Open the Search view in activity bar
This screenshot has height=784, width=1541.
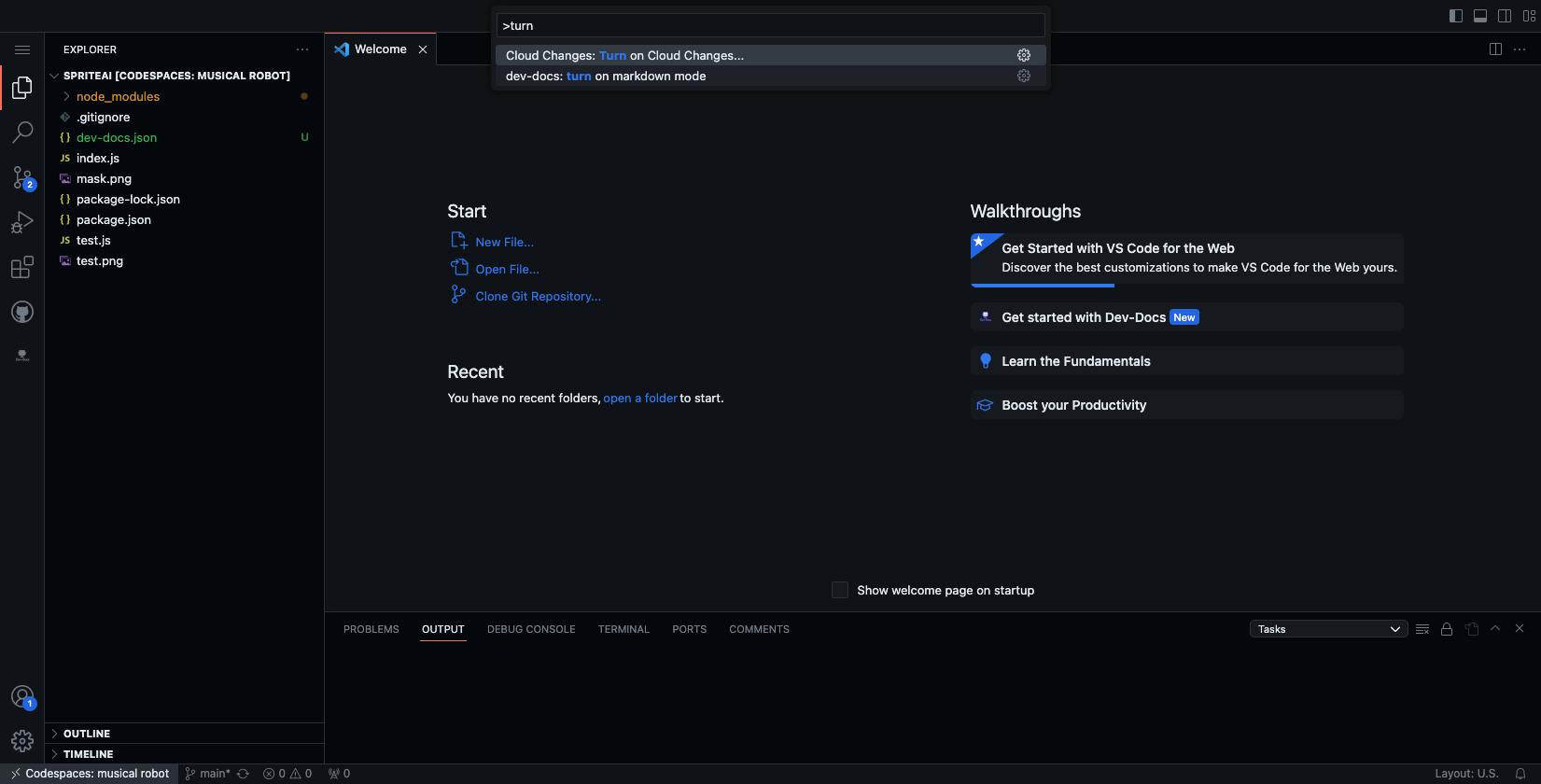click(22, 133)
